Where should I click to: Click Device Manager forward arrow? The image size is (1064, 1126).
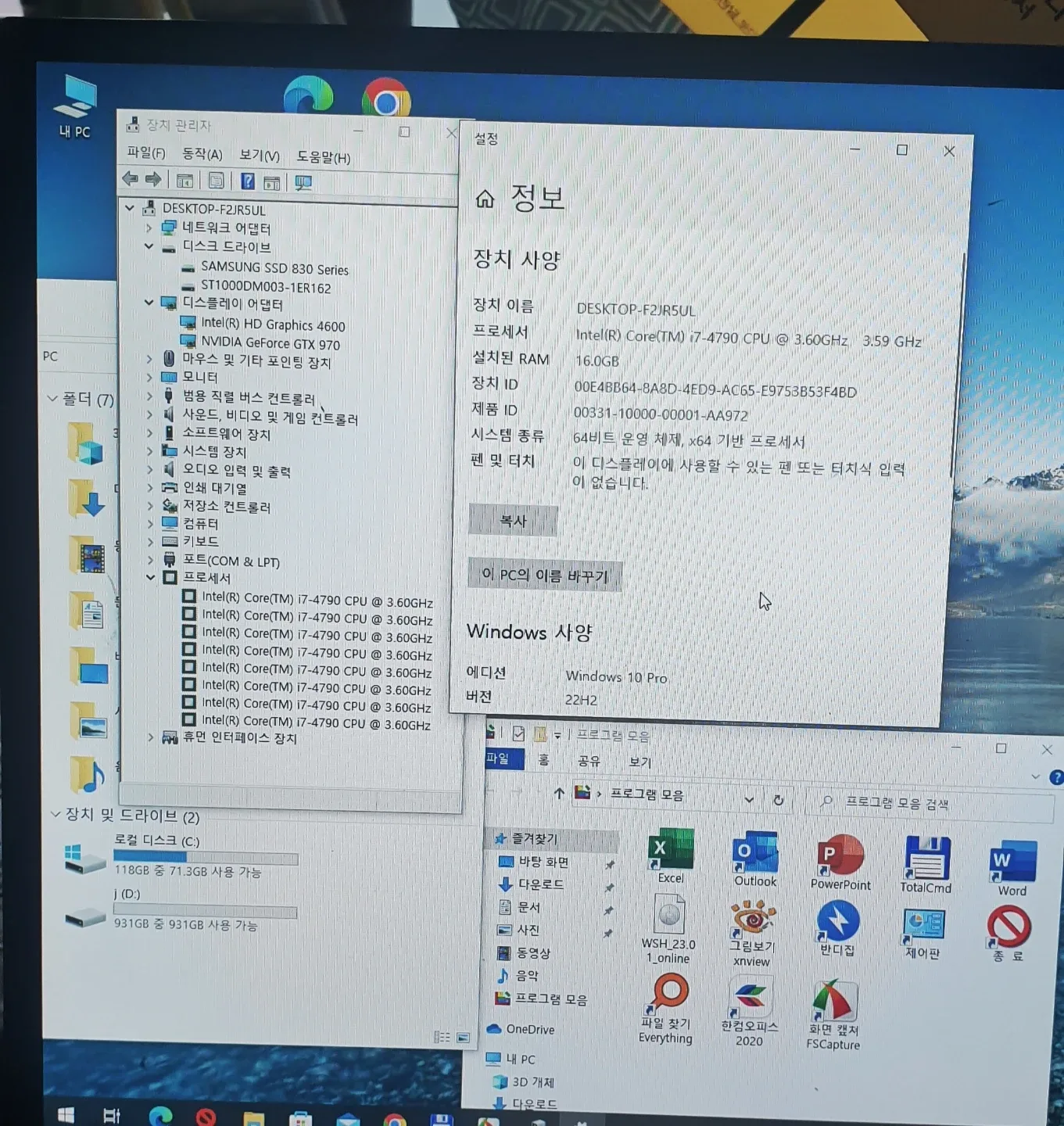coord(153,179)
